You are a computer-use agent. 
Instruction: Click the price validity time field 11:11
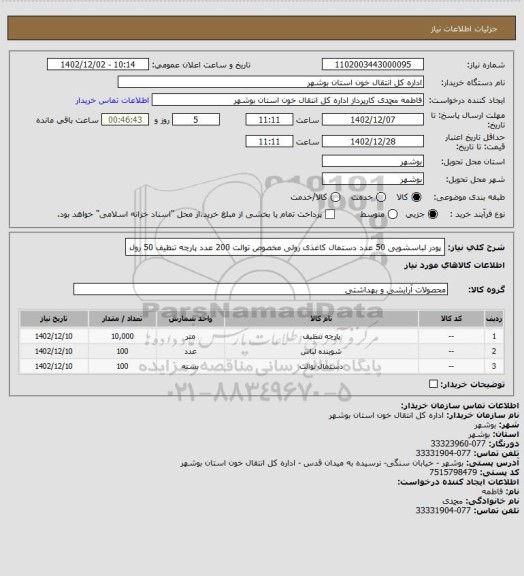(269, 141)
